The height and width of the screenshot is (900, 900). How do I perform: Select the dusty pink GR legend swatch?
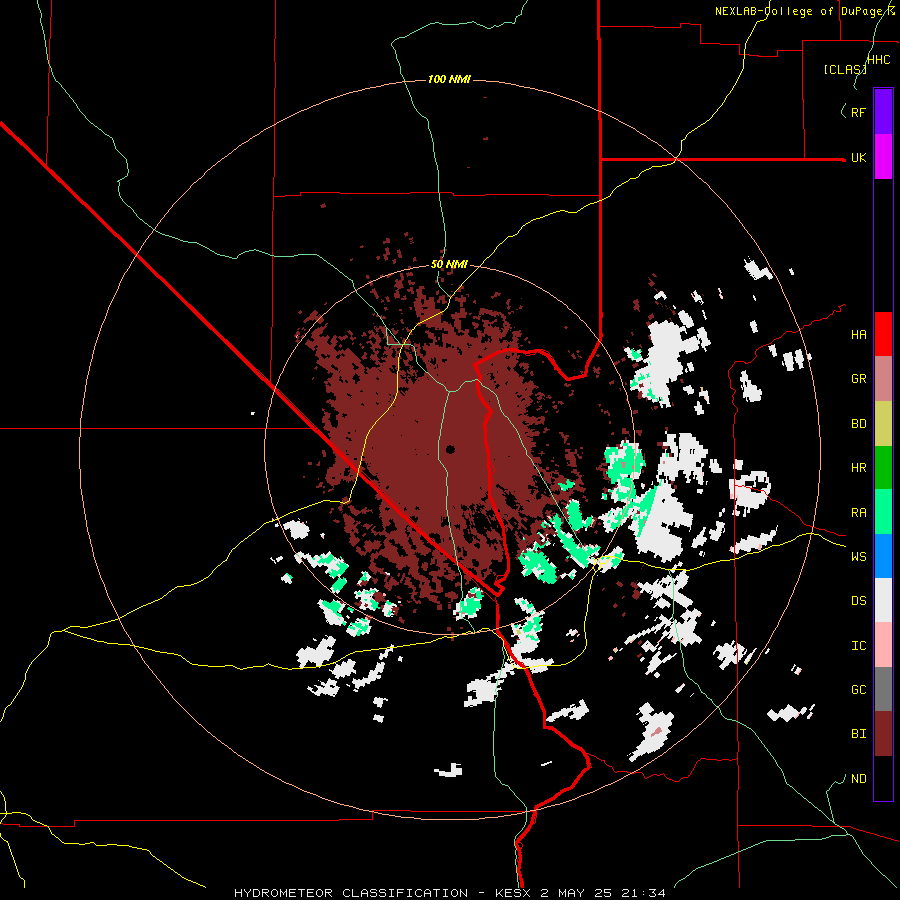883,379
